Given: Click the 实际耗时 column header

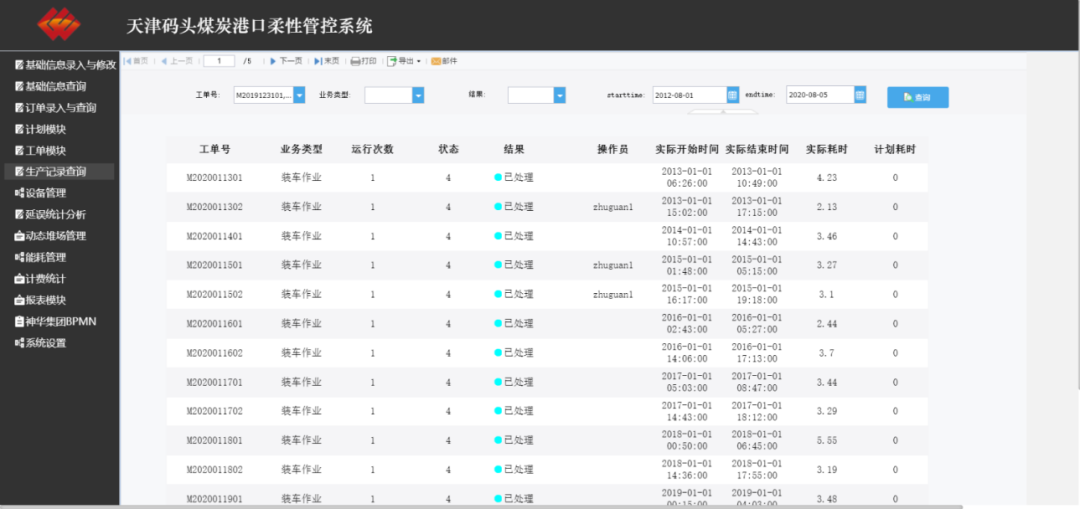Looking at the screenshot, I should click(x=827, y=149).
